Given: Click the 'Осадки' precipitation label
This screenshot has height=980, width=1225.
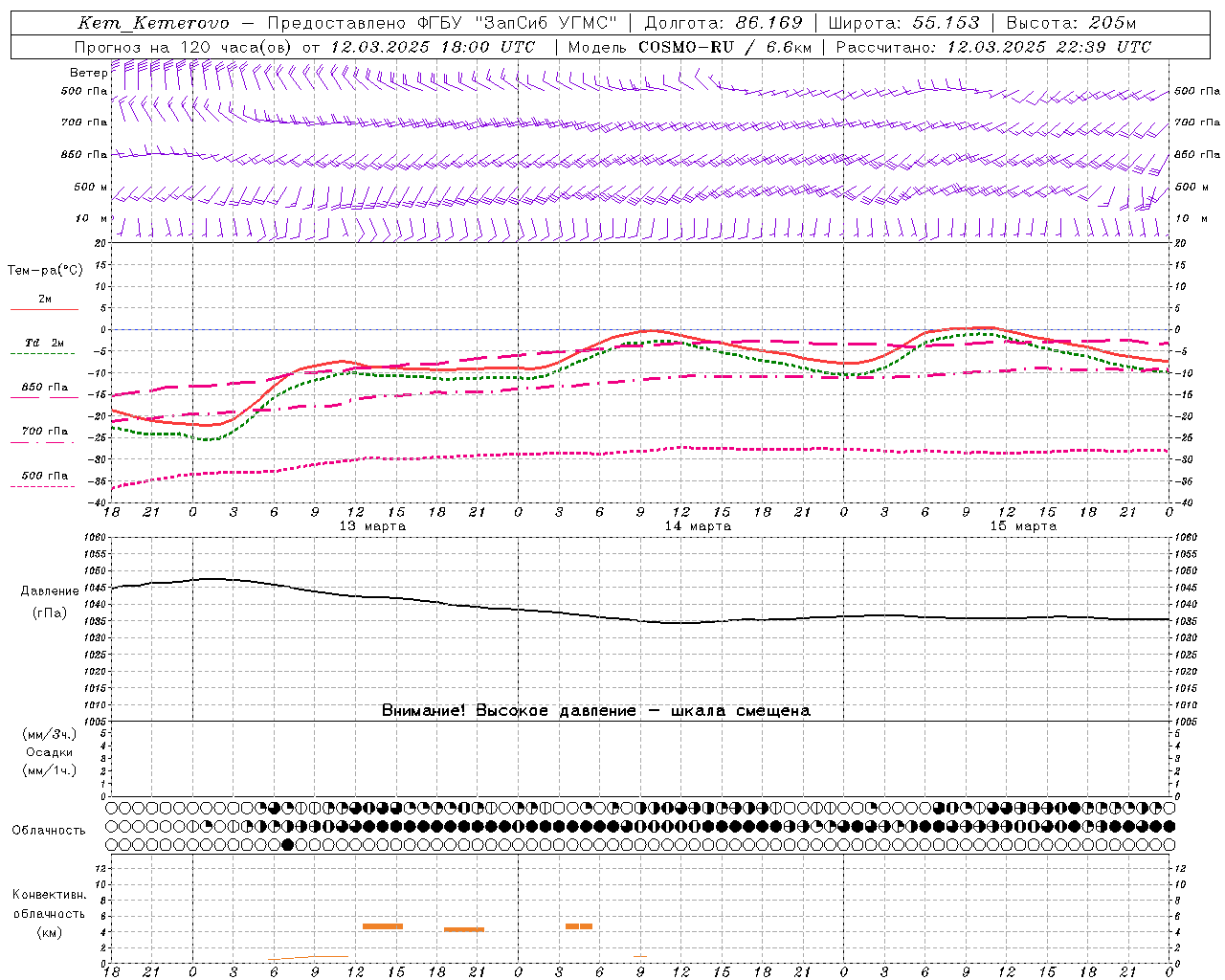Looking at the screenshot, I should coord(50,752).
